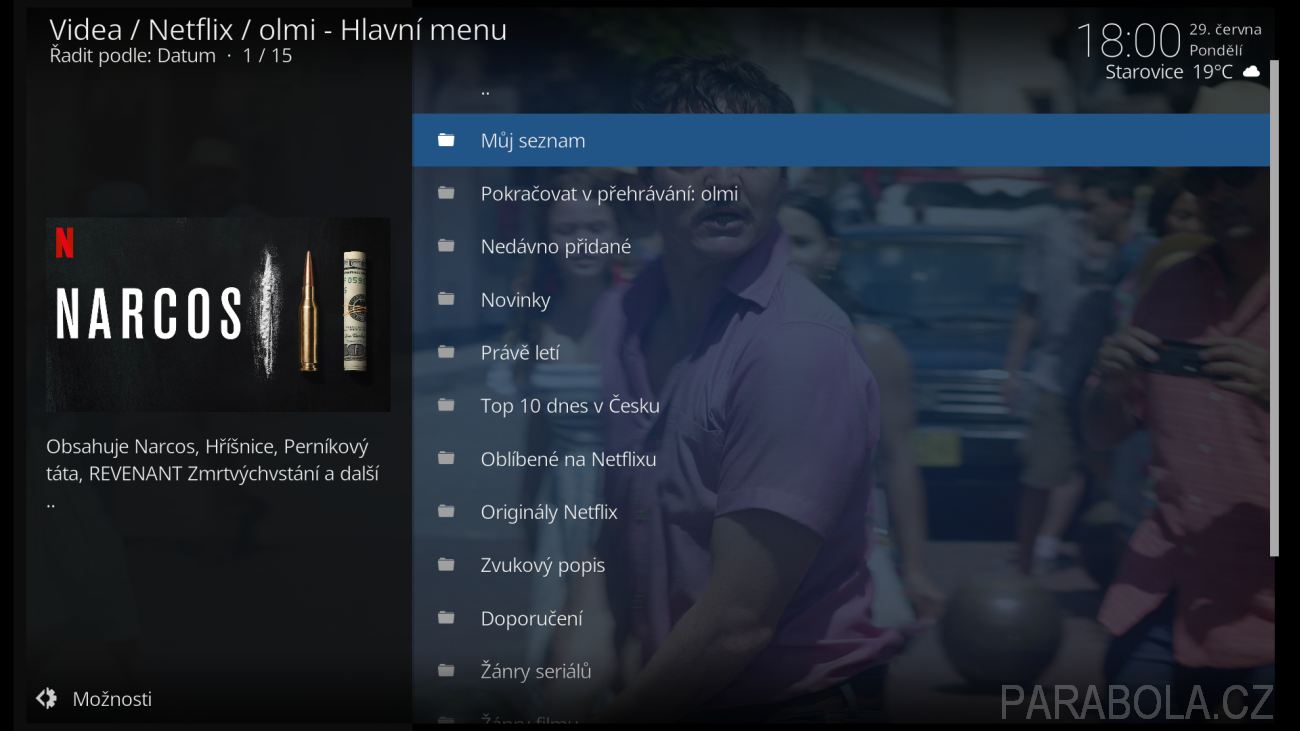Click folder icon beside Pokračovat v přehrávání
1300x731 pixels.
[x=446, y=193]
